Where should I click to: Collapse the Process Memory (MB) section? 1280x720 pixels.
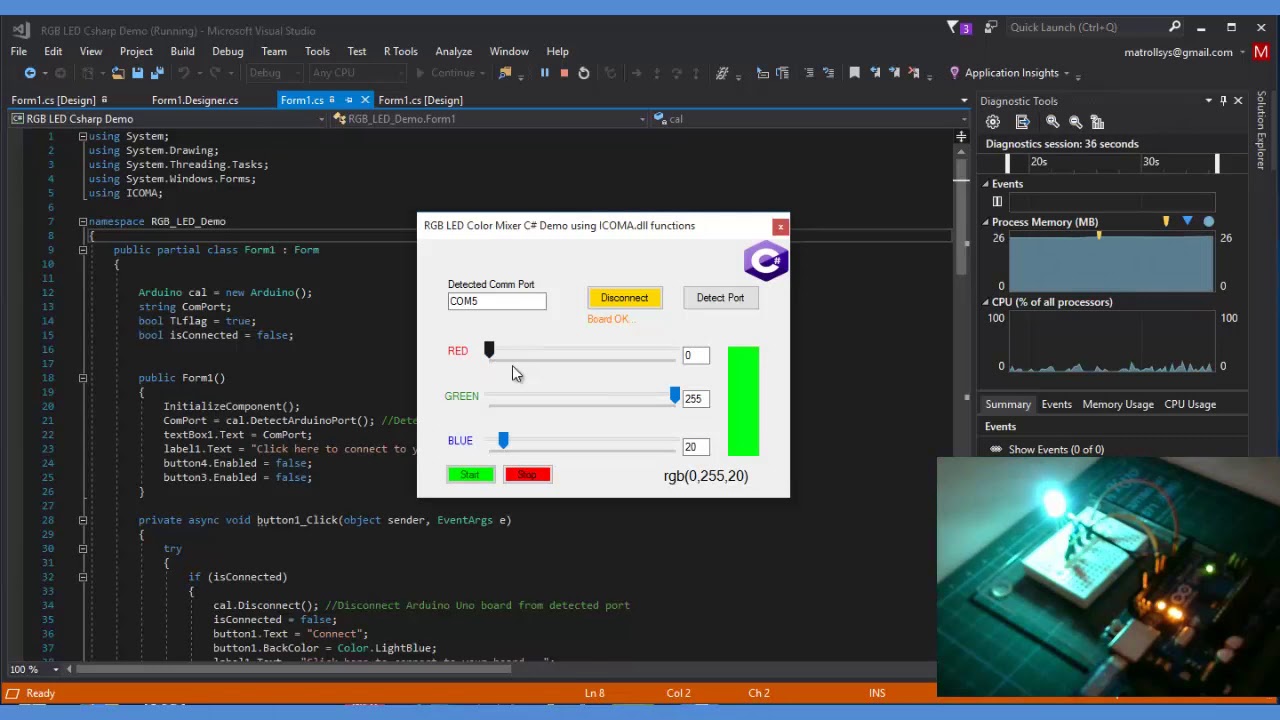click(x=985, y=222)
